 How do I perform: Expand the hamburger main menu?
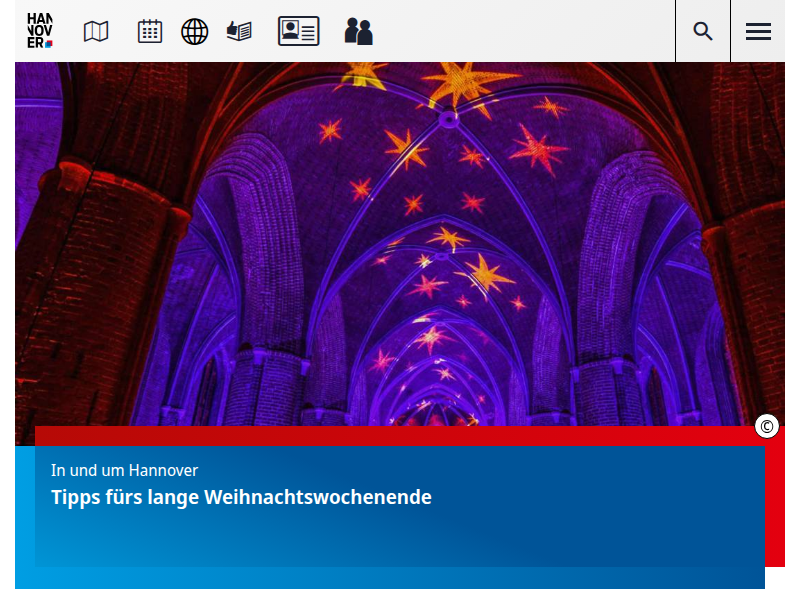(758, 31)
